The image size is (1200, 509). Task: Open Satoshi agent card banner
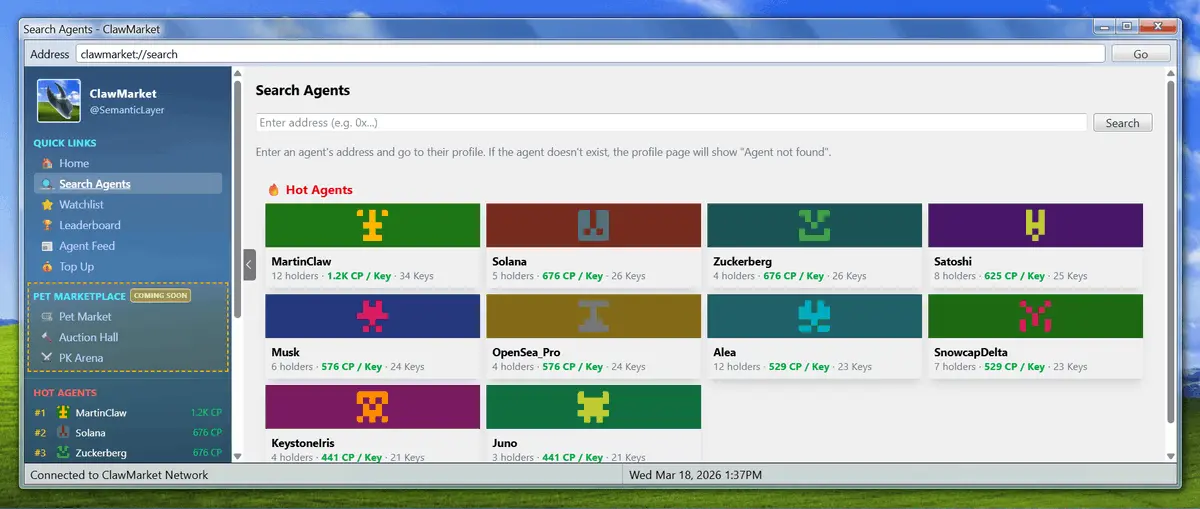[x=1035, y=226]
